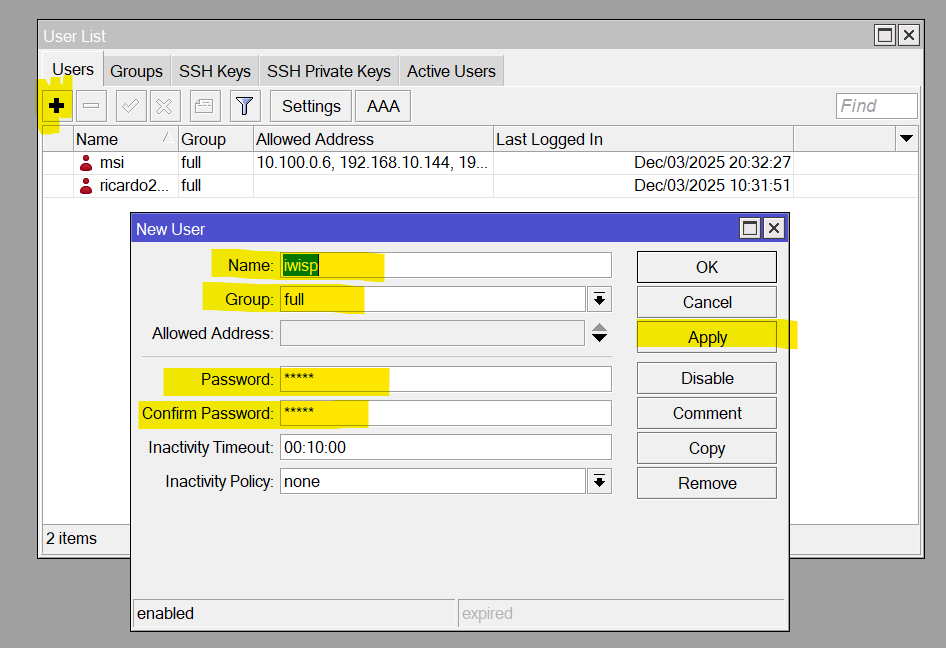Expand the Group dropdown arrow
Screen dimensions: 946x648
pyautogui.click(x=599, y=299)
